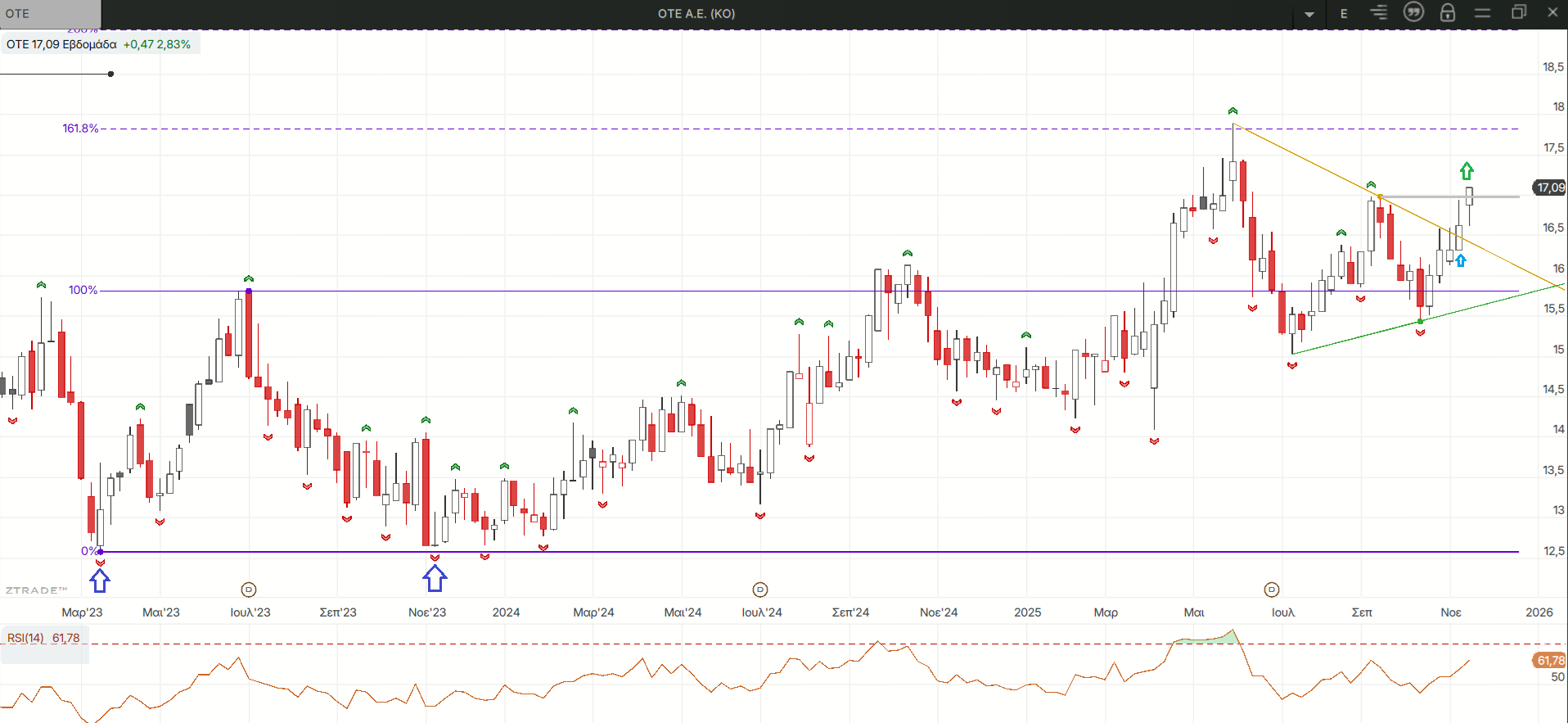Select the 161.8% Fibonacci level label
1568x723 pixels.
click(x=80, y=128)
